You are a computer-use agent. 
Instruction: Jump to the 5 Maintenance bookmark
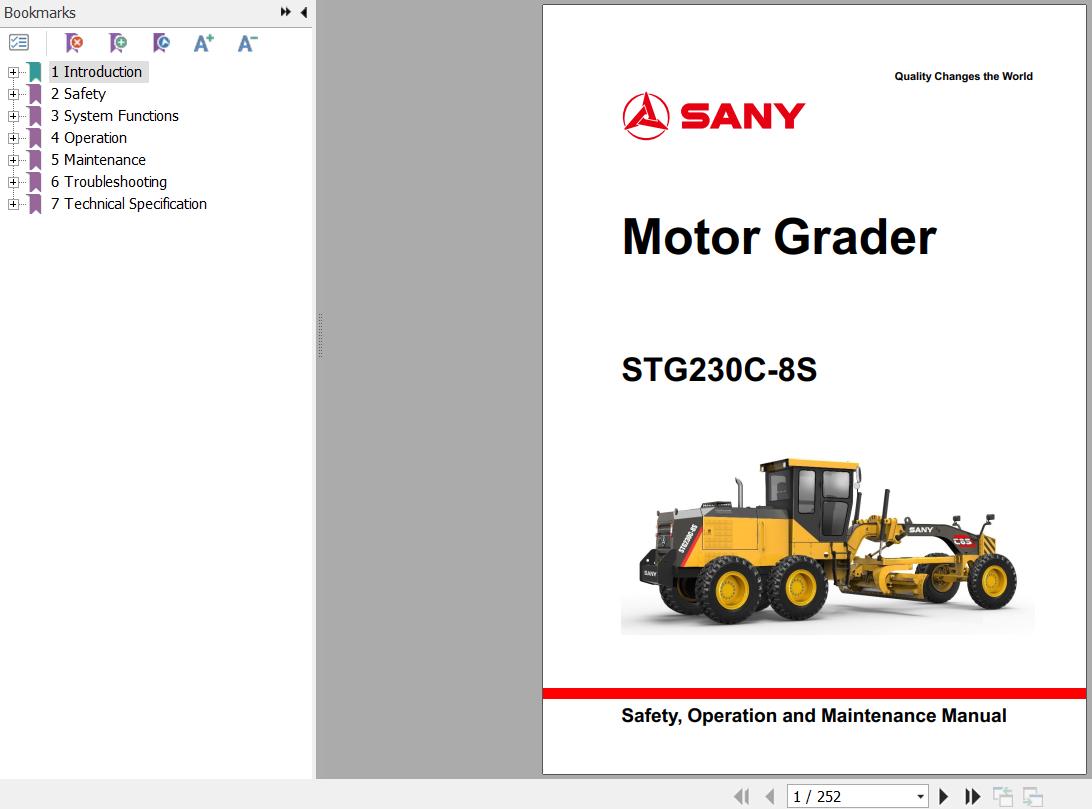click(x=98, y=160)
